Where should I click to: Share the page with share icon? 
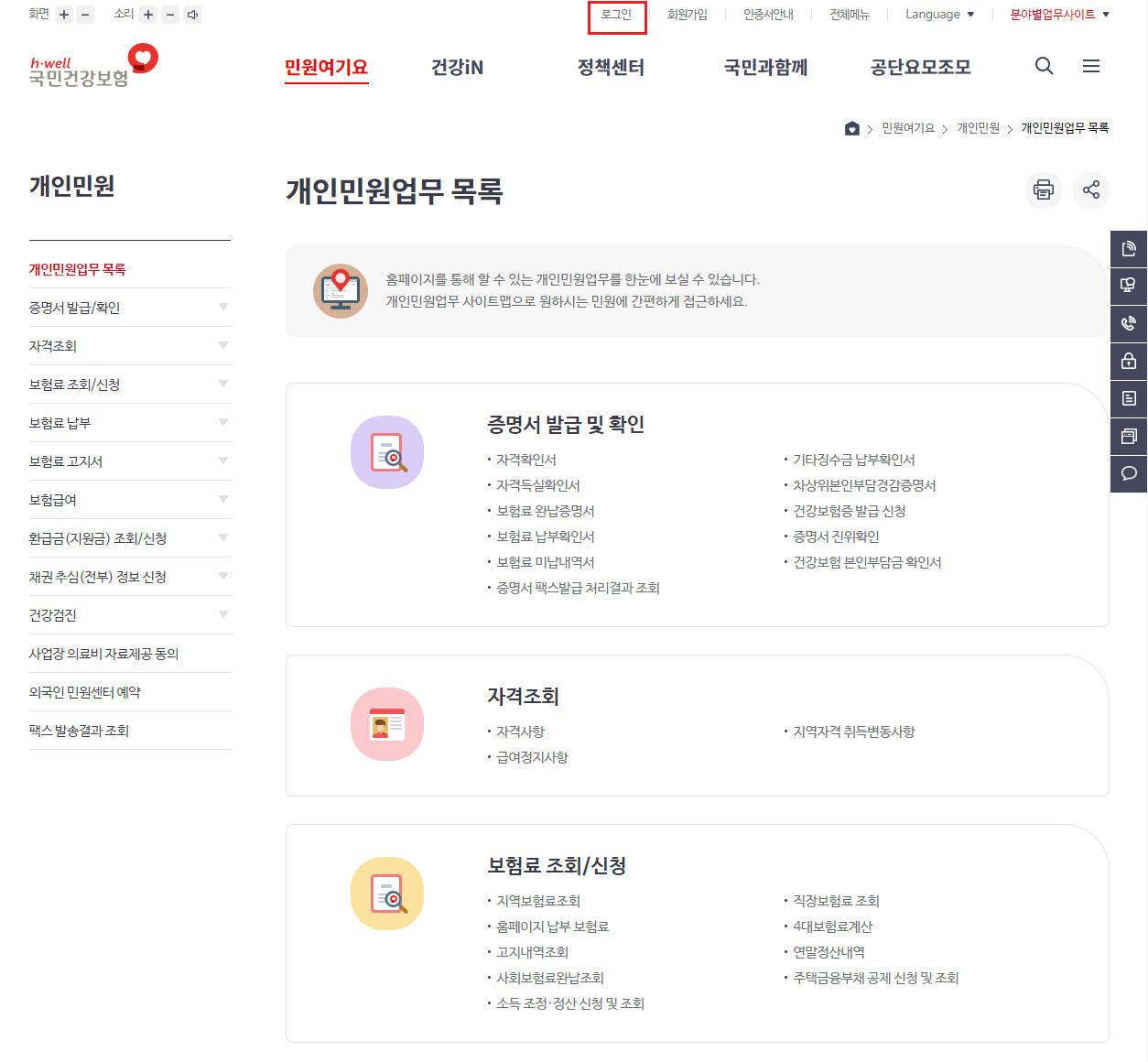pyautogui.click(x=1091, y=190)
